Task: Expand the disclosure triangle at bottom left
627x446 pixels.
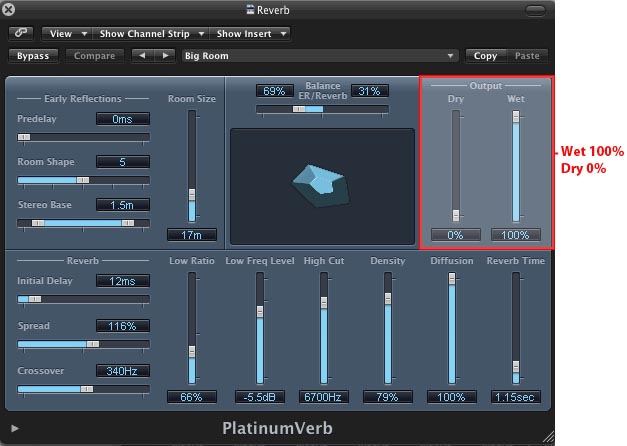Action: click(x=15, y=429)
